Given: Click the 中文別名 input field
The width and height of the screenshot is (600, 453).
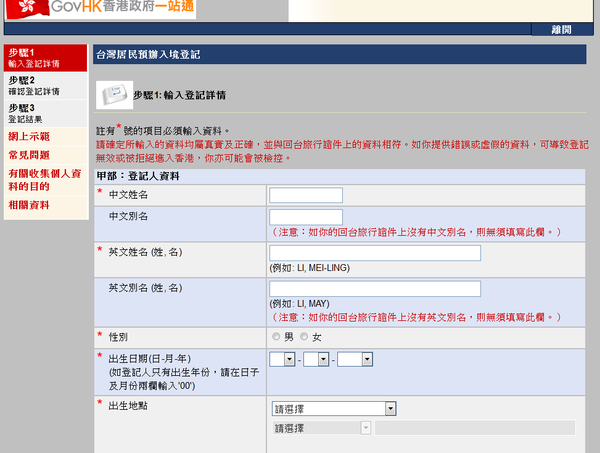Looking at the screenshot, I should click(x=306, y=216).
